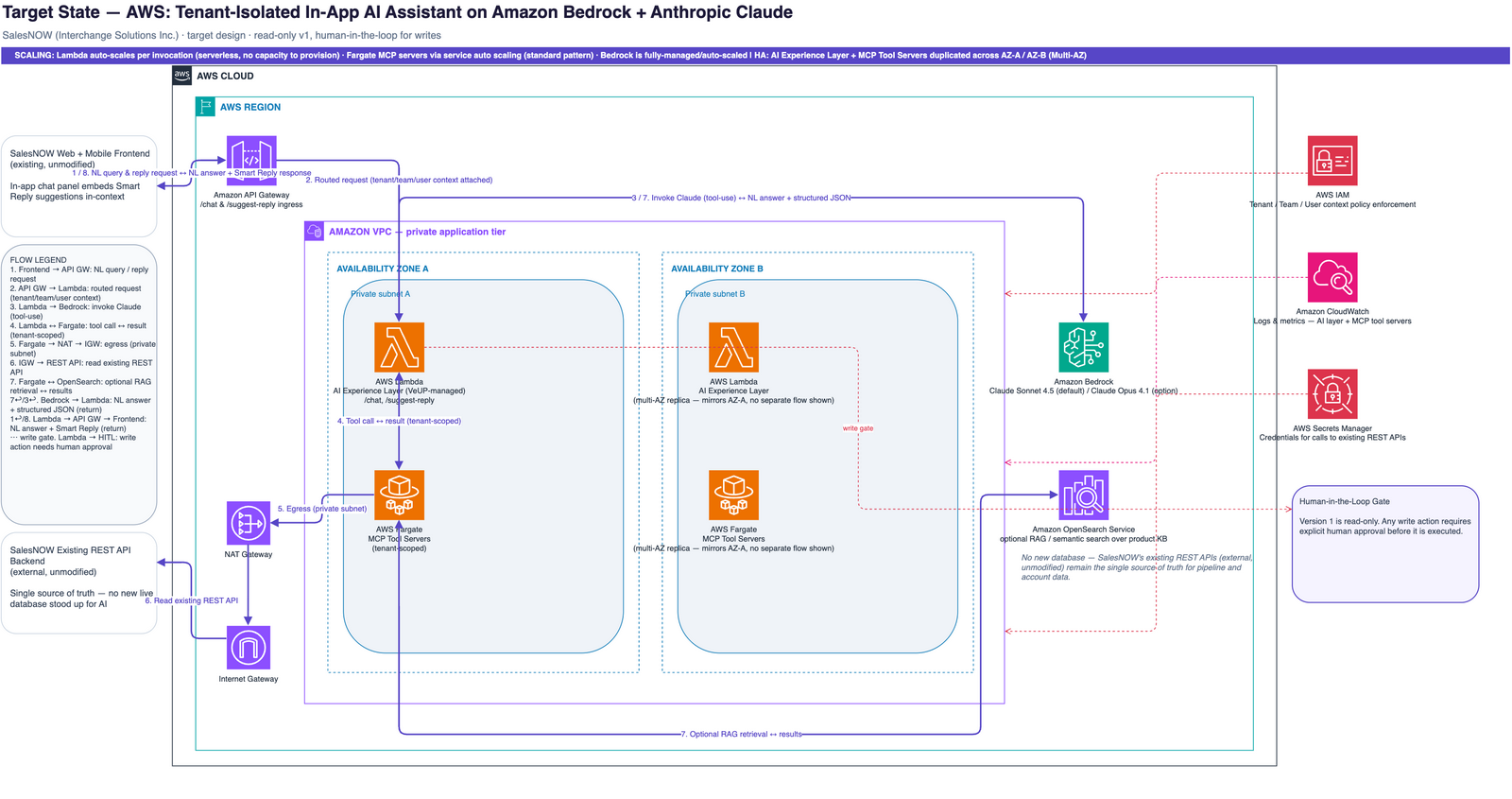Select the "Tenant / Team / User context policy enforcement" caption
This screenshot has width=1512, height=799.
1332,204
